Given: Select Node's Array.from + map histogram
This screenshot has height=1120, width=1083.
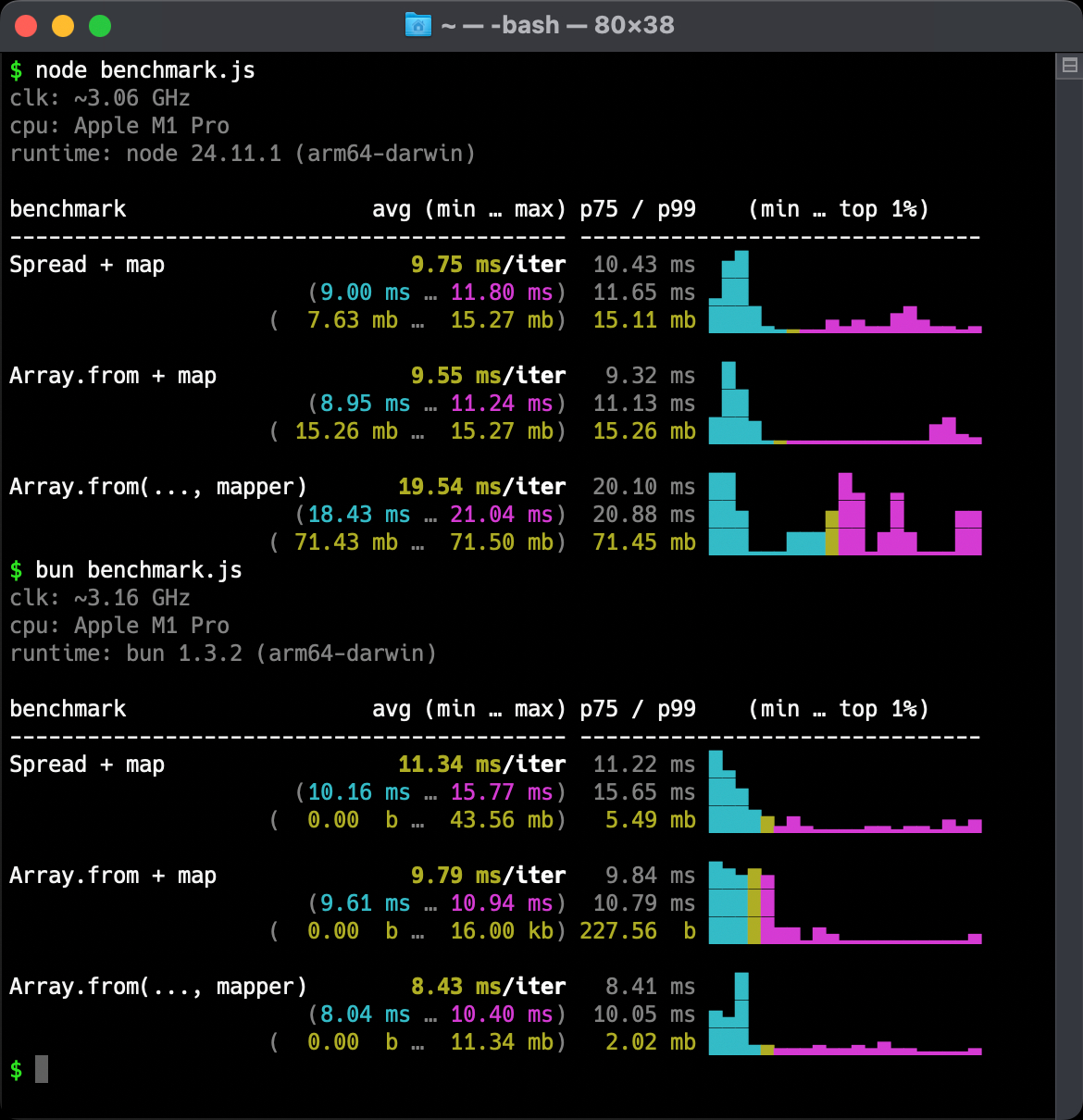Looking at the screenshot, I should [x=844, y=404].
